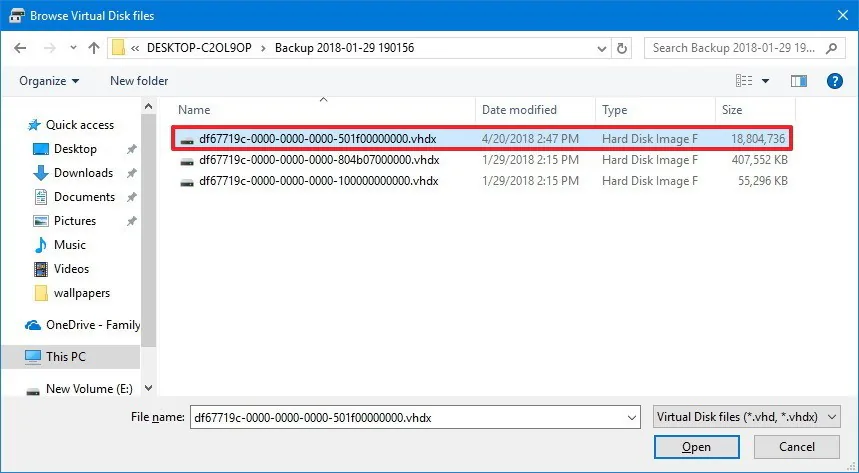
Task: Refresh the current folder view
Action: [x=622, y=48]
